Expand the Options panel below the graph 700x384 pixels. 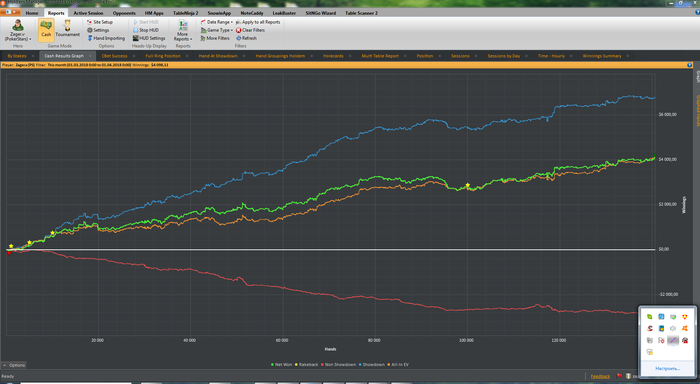[x=14, y=365]
